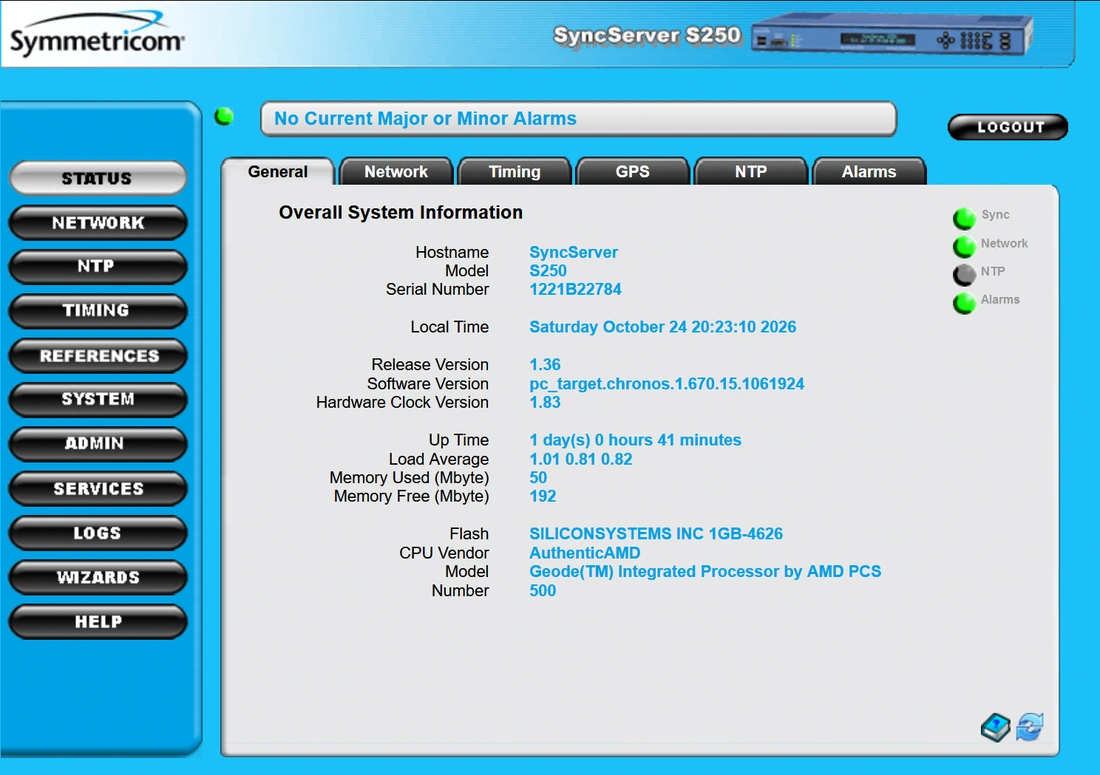Click the Symmetricom logo

point(97,34)
